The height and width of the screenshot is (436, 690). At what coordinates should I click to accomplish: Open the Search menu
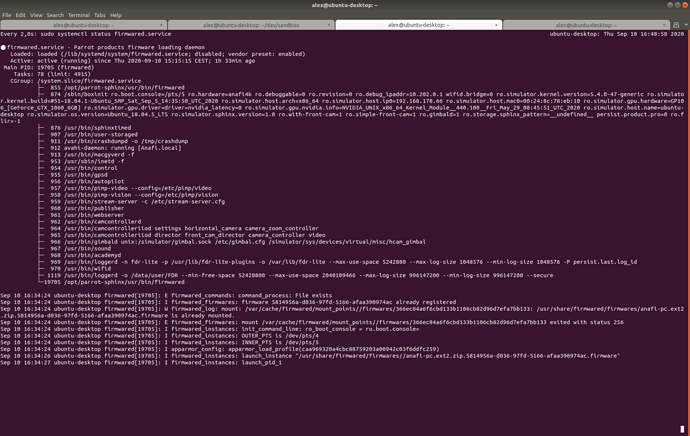tap(55, 15)
